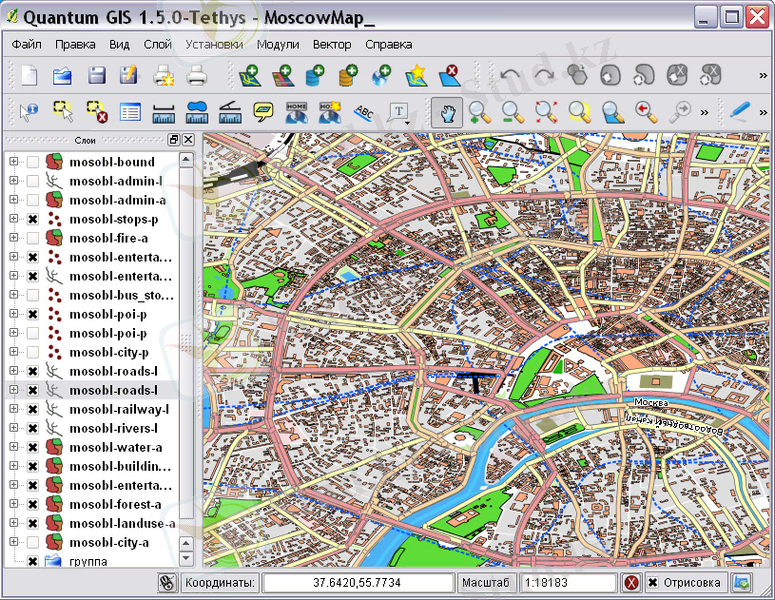
Task: Show bookmarks globe icon
Action: point(297,113)
